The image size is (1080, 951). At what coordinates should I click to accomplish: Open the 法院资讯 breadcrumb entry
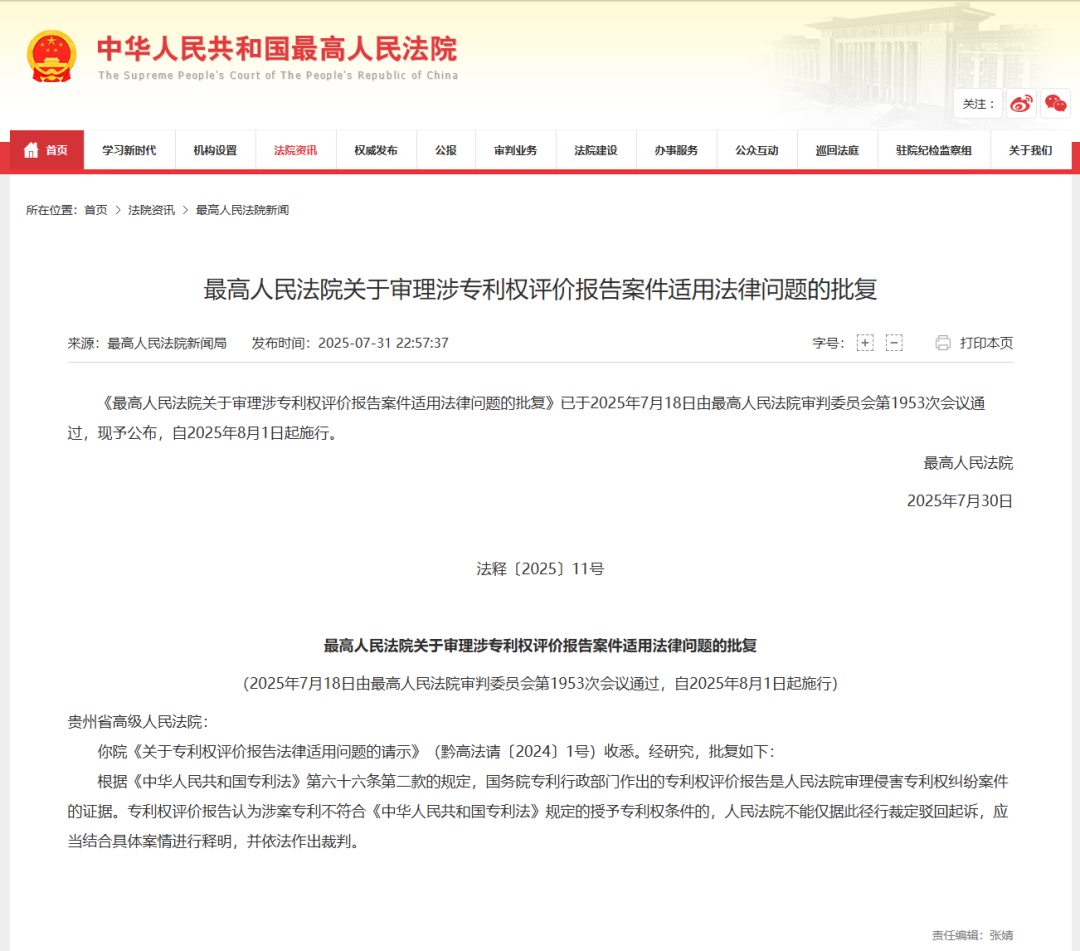tap(149, 210)
